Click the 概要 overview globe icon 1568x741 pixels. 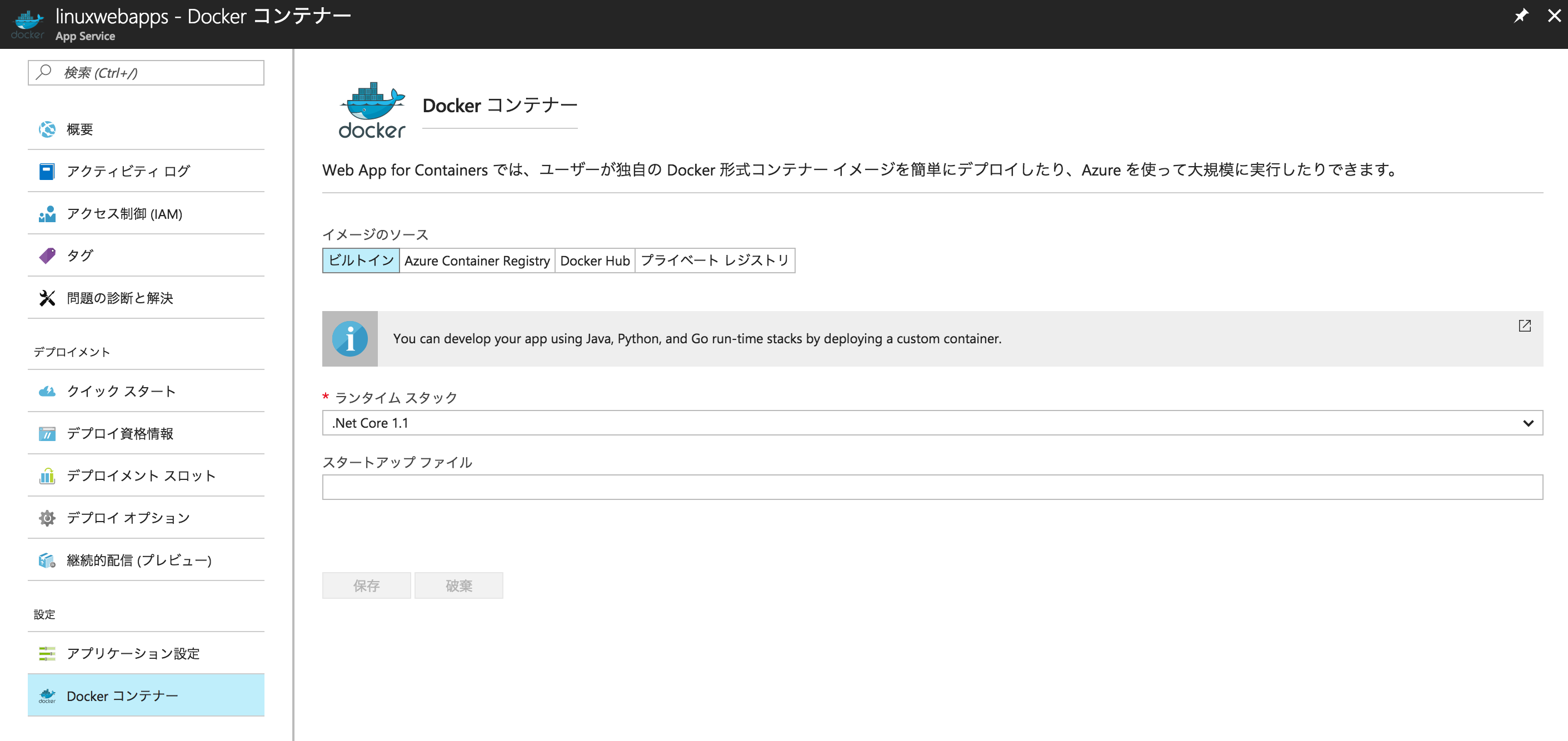coord(47,129)
